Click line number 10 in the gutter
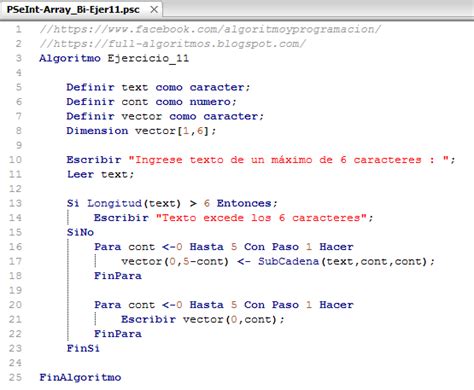 [15, 160]
